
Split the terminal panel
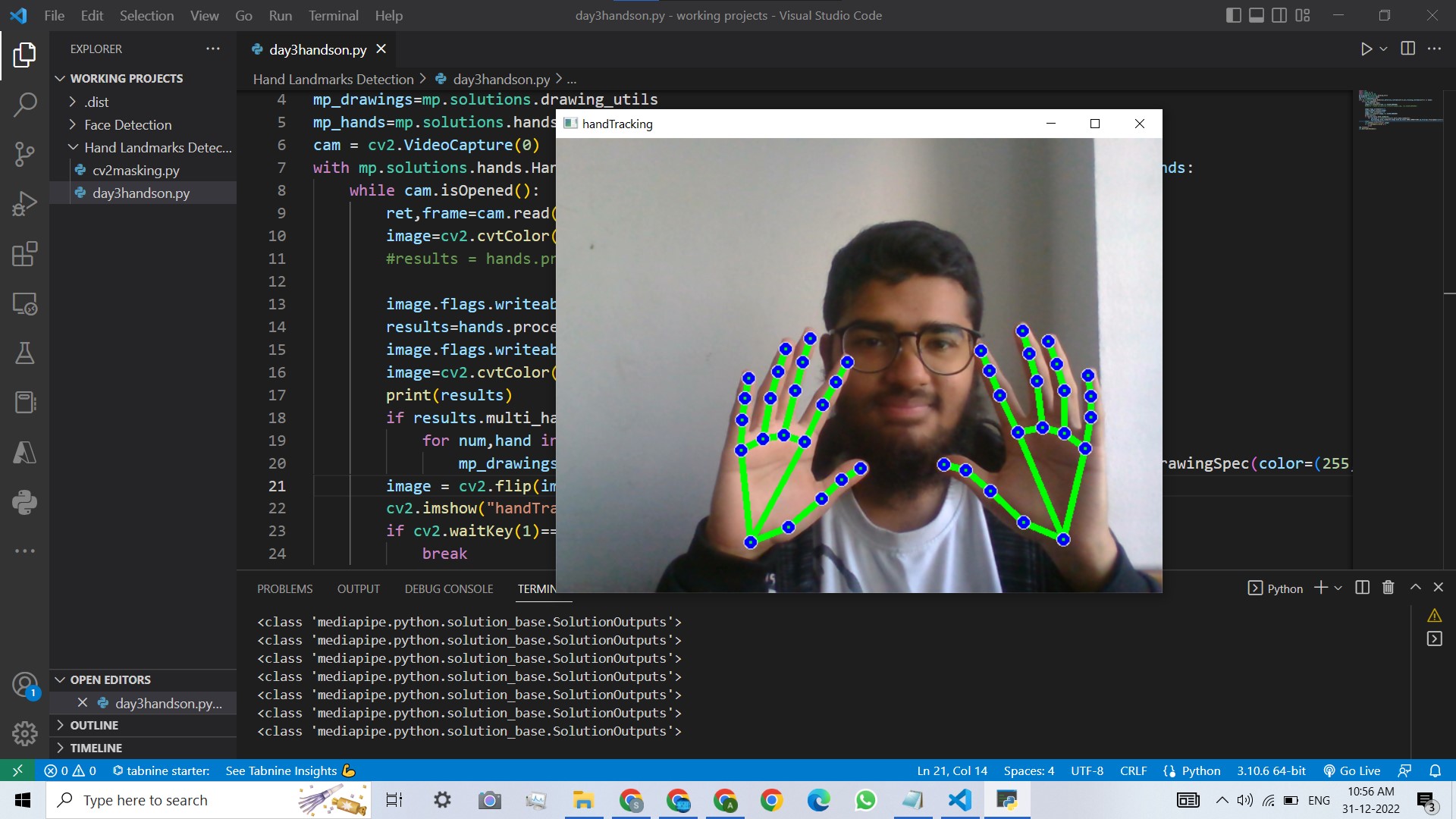pyautogui.click(x=1362, y=588)
